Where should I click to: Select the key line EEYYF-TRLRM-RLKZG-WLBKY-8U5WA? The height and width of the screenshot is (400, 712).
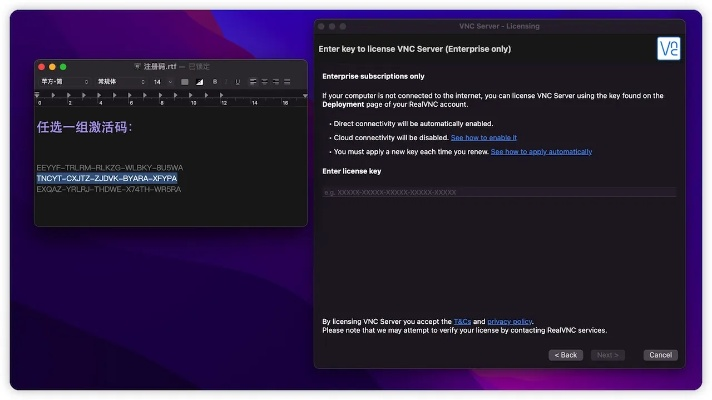[110, 168]
